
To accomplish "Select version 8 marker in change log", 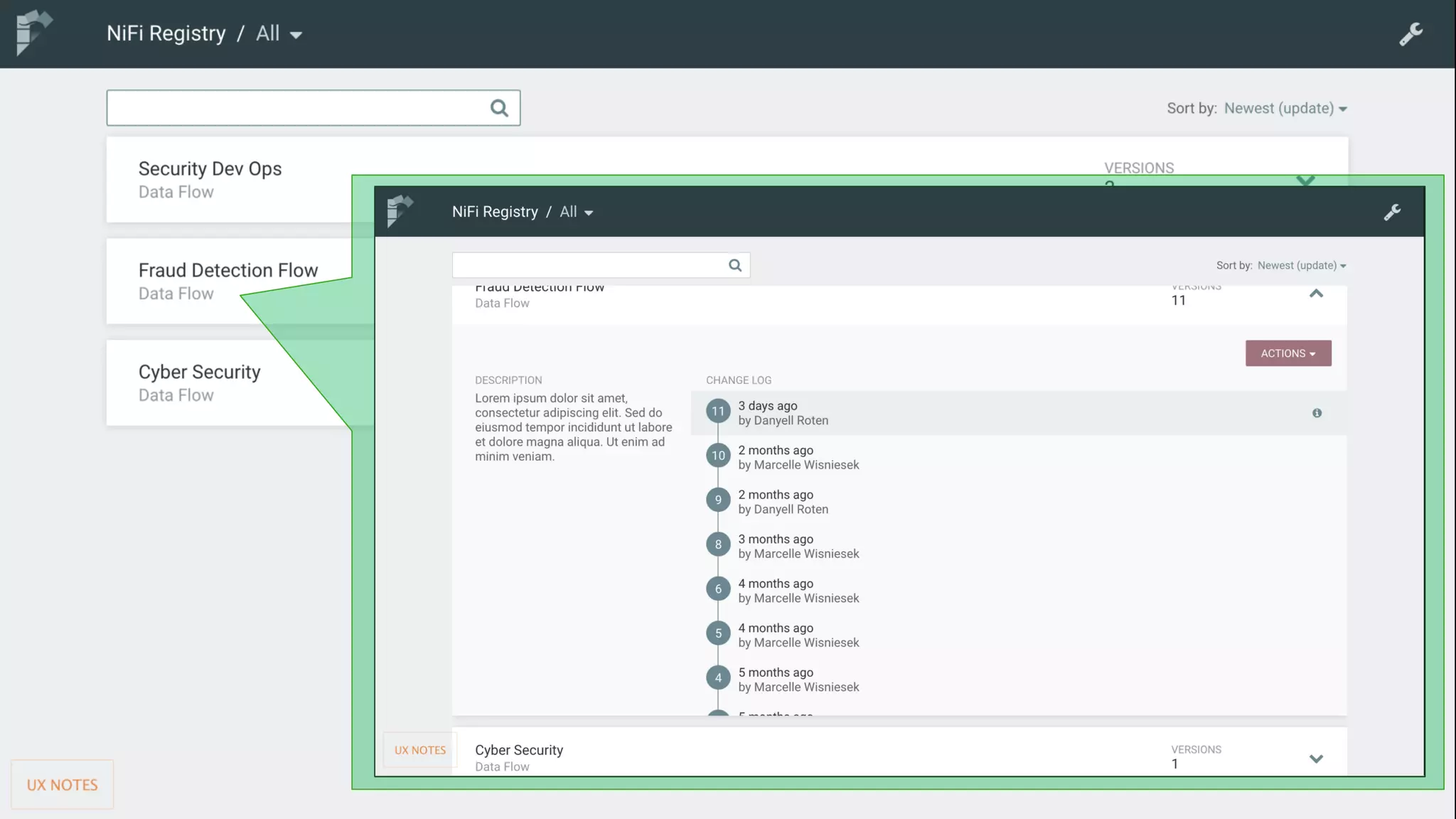I will (718, 545).
